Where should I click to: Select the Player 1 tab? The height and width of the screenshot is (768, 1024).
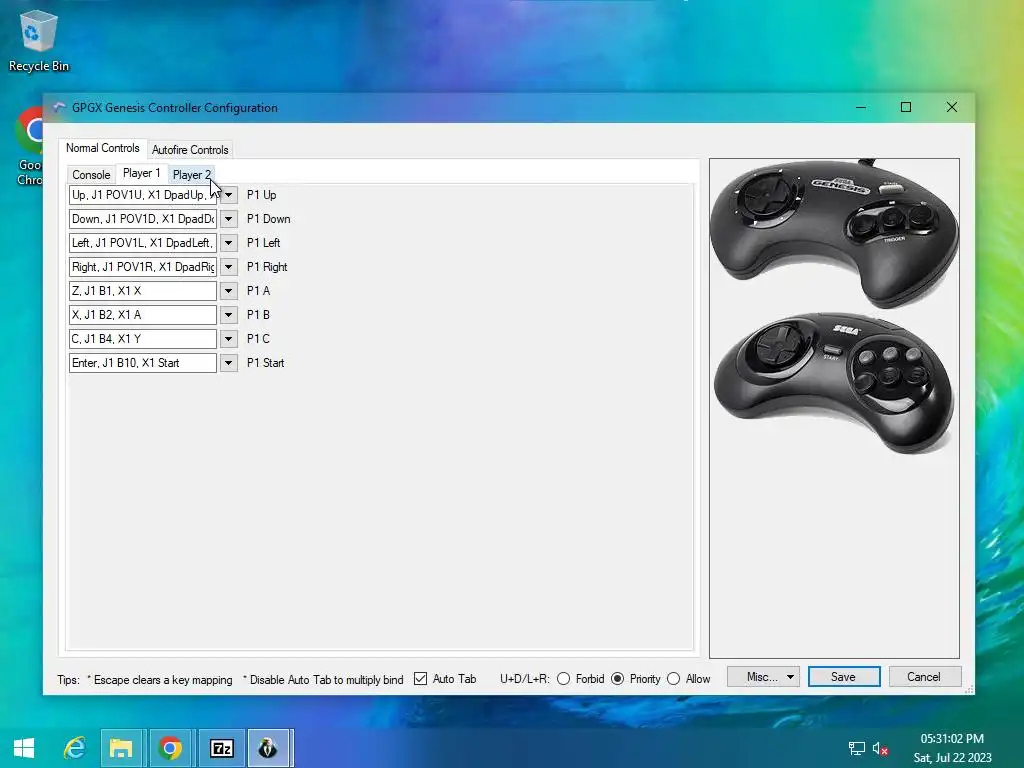[x=142, y=173]
